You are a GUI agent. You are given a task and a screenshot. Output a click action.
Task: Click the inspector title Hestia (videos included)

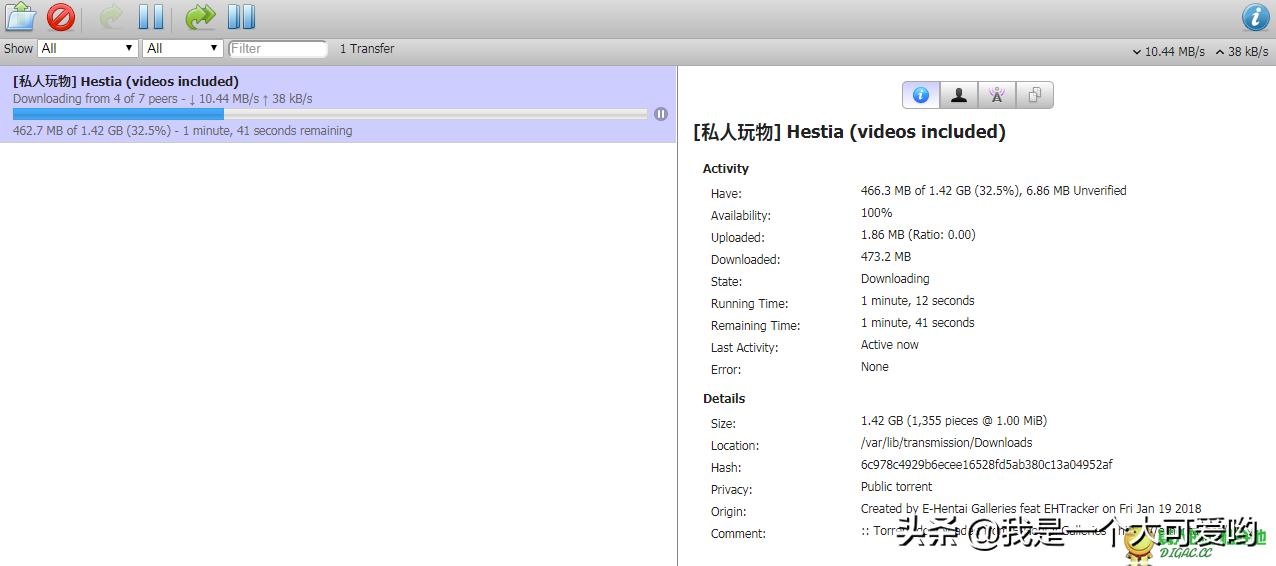click(x=849, y=132)
